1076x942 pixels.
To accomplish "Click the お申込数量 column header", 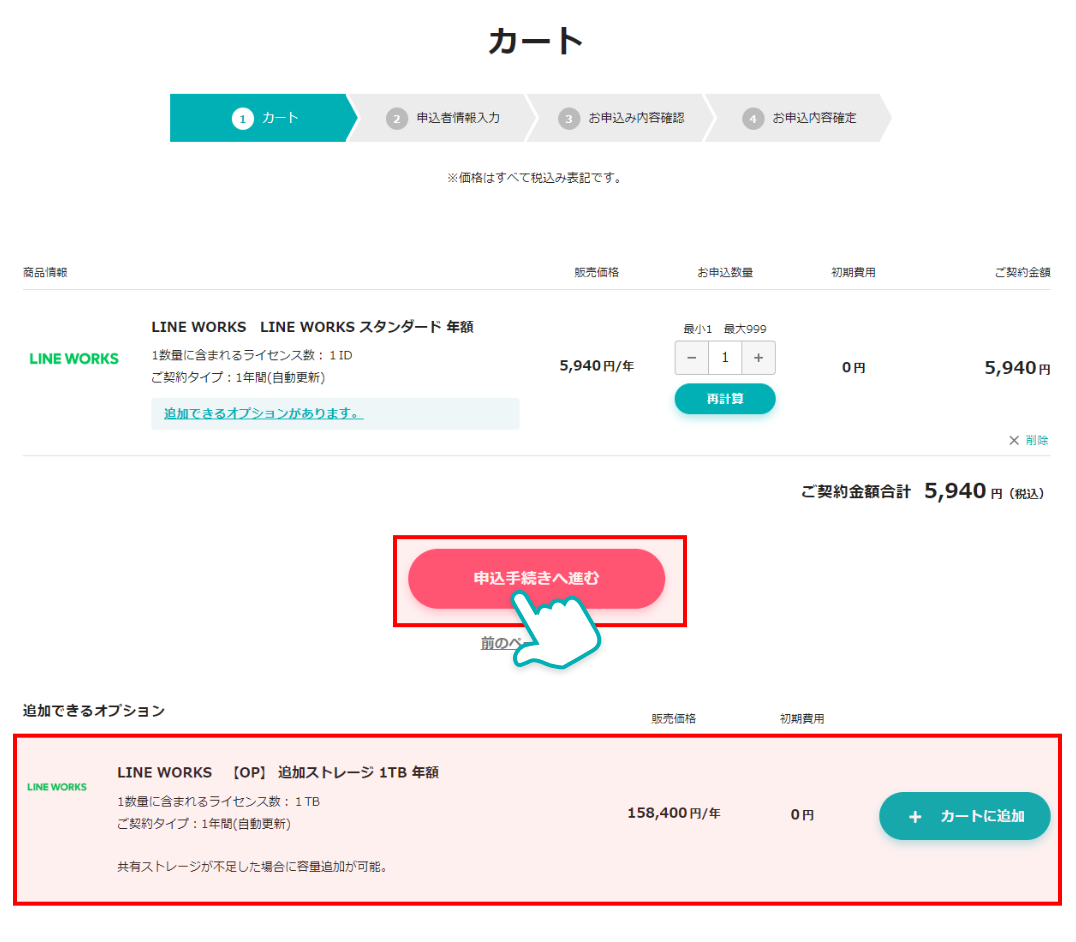I will coord(725,272).
